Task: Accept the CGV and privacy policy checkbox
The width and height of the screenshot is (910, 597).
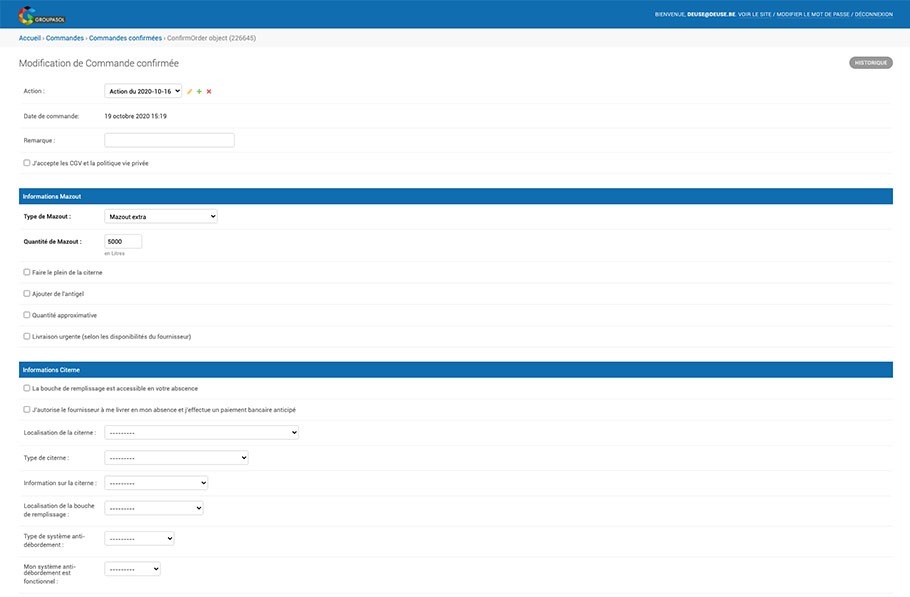Action: (27, 163)
